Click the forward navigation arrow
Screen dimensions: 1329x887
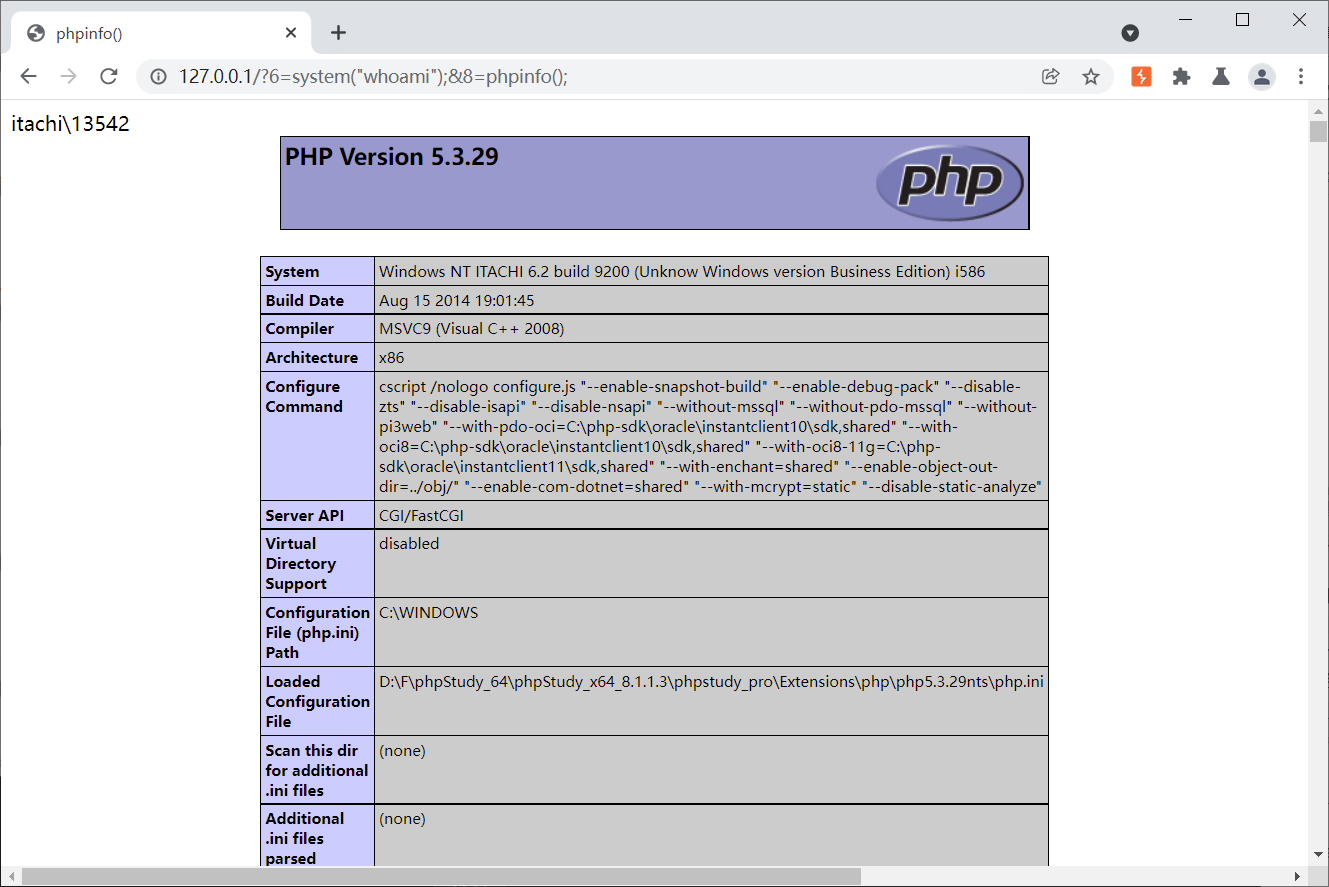click(68, 77)
